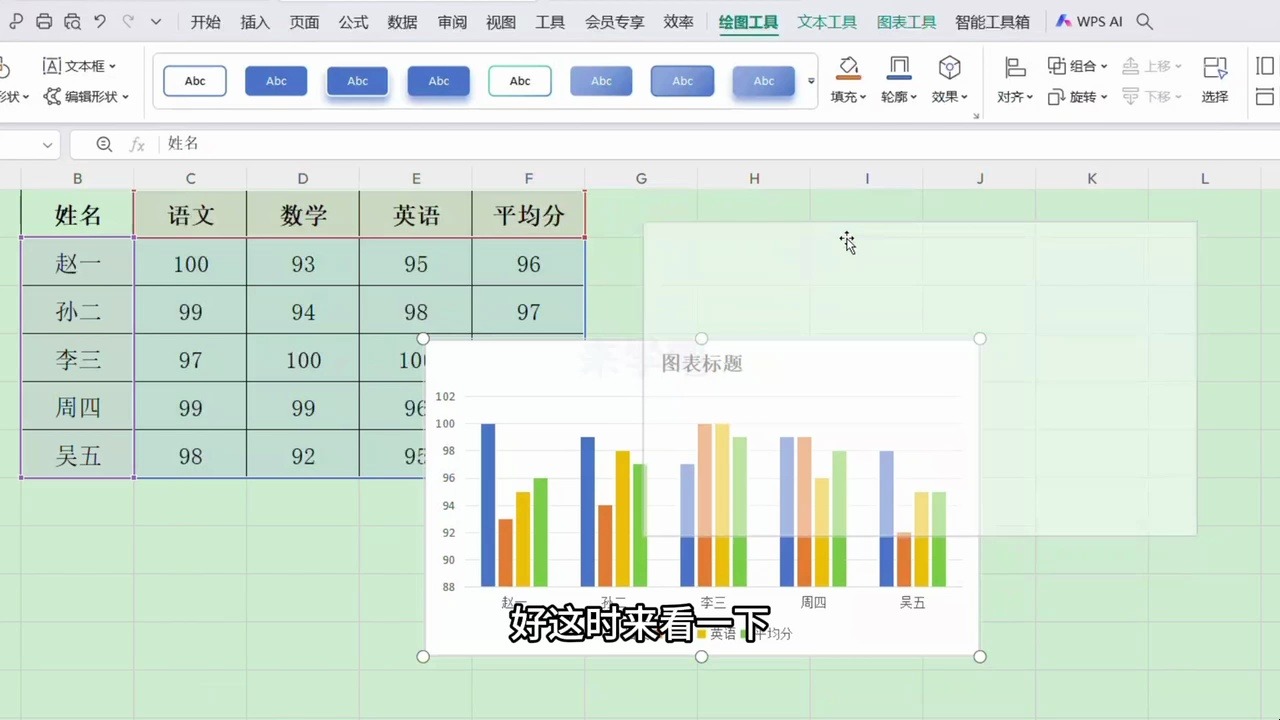Screen dimensions: 1280x720
Task: Open the 旋转 rotate menu
Action: pyautogui.click(x=1077, y=97)
